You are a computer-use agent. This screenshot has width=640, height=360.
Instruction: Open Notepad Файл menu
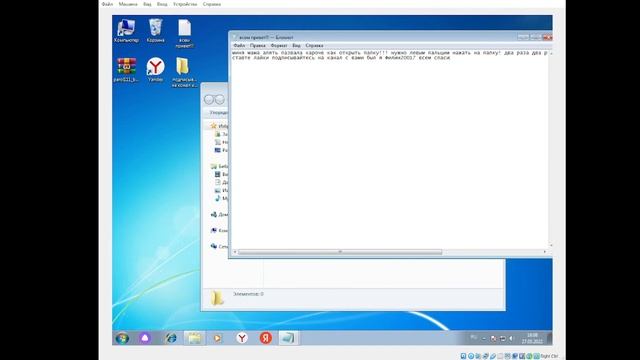coord(239,46)
